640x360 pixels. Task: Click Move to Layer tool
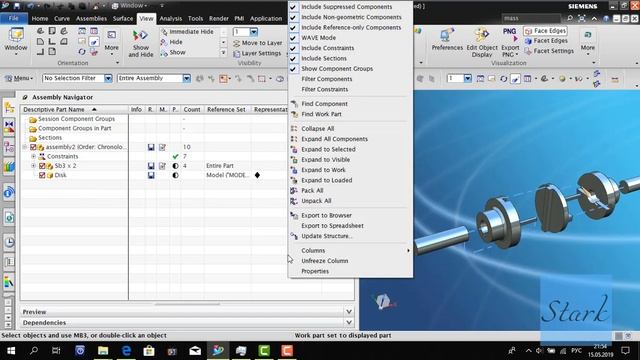258,43
